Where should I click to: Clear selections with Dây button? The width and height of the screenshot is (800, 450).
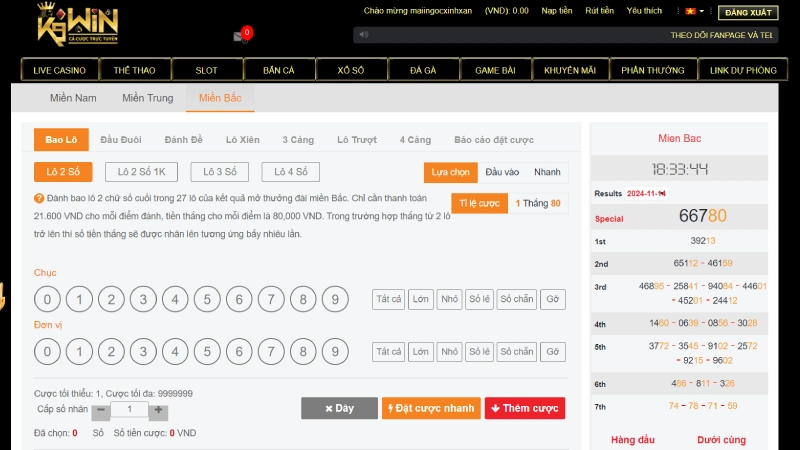point(339,408)
